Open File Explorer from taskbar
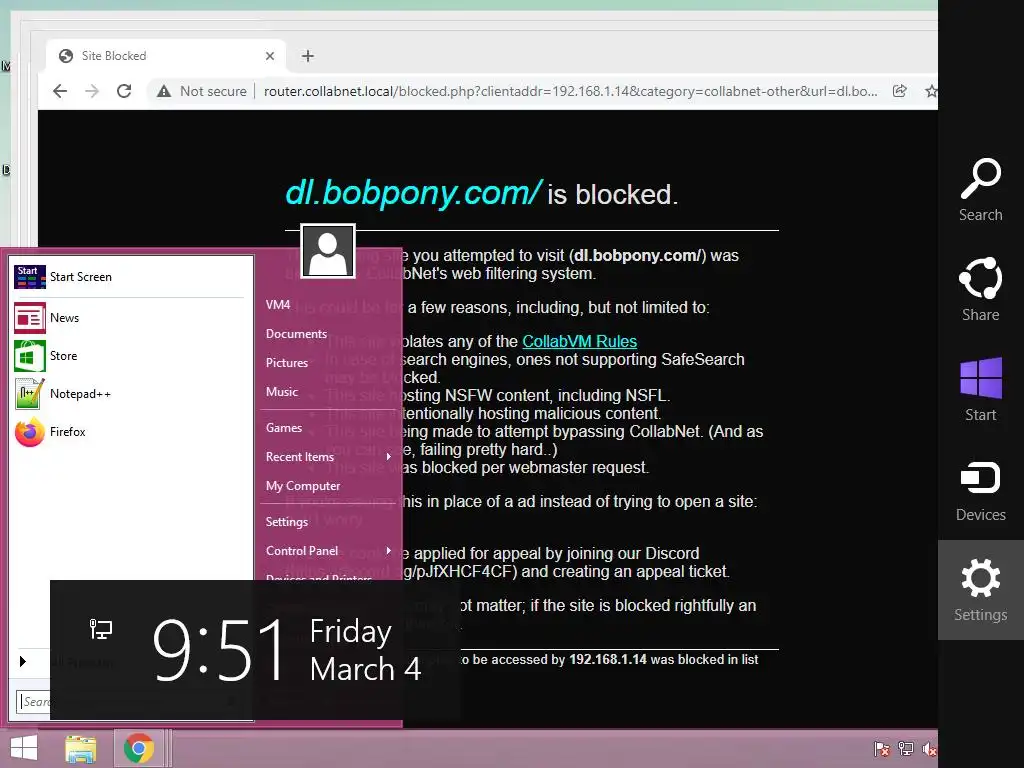 tap(81, 748)
